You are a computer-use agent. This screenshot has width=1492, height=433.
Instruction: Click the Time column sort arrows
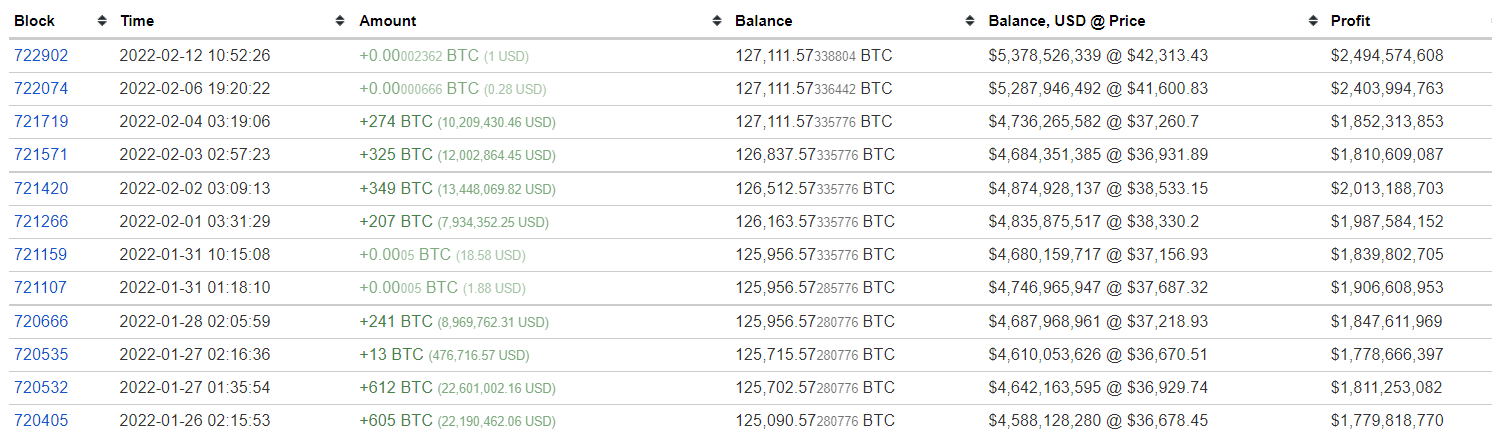pos(342,21)
